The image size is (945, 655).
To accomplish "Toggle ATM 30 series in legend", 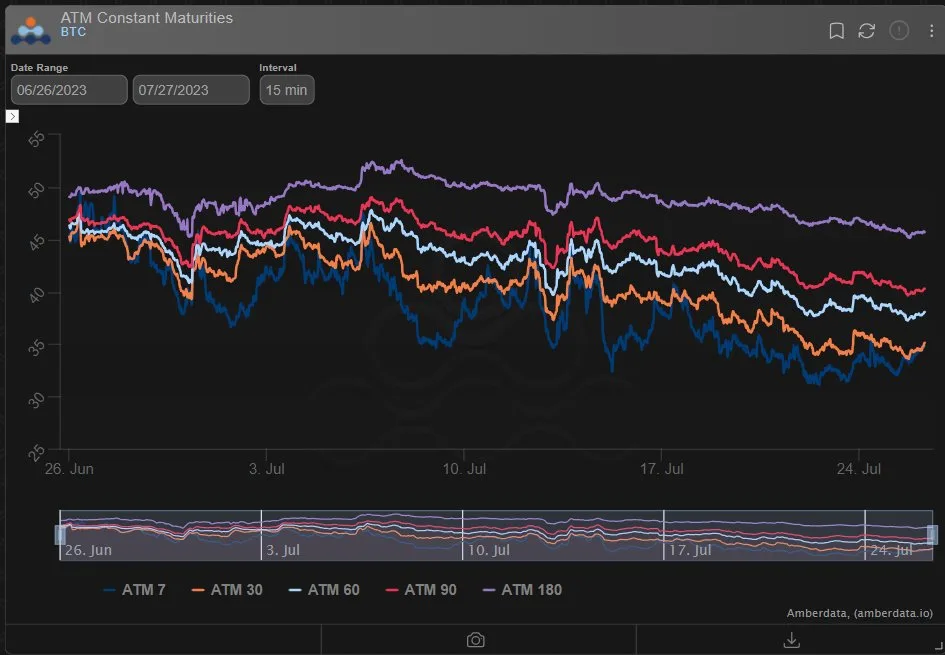I will tap(227, 590).
